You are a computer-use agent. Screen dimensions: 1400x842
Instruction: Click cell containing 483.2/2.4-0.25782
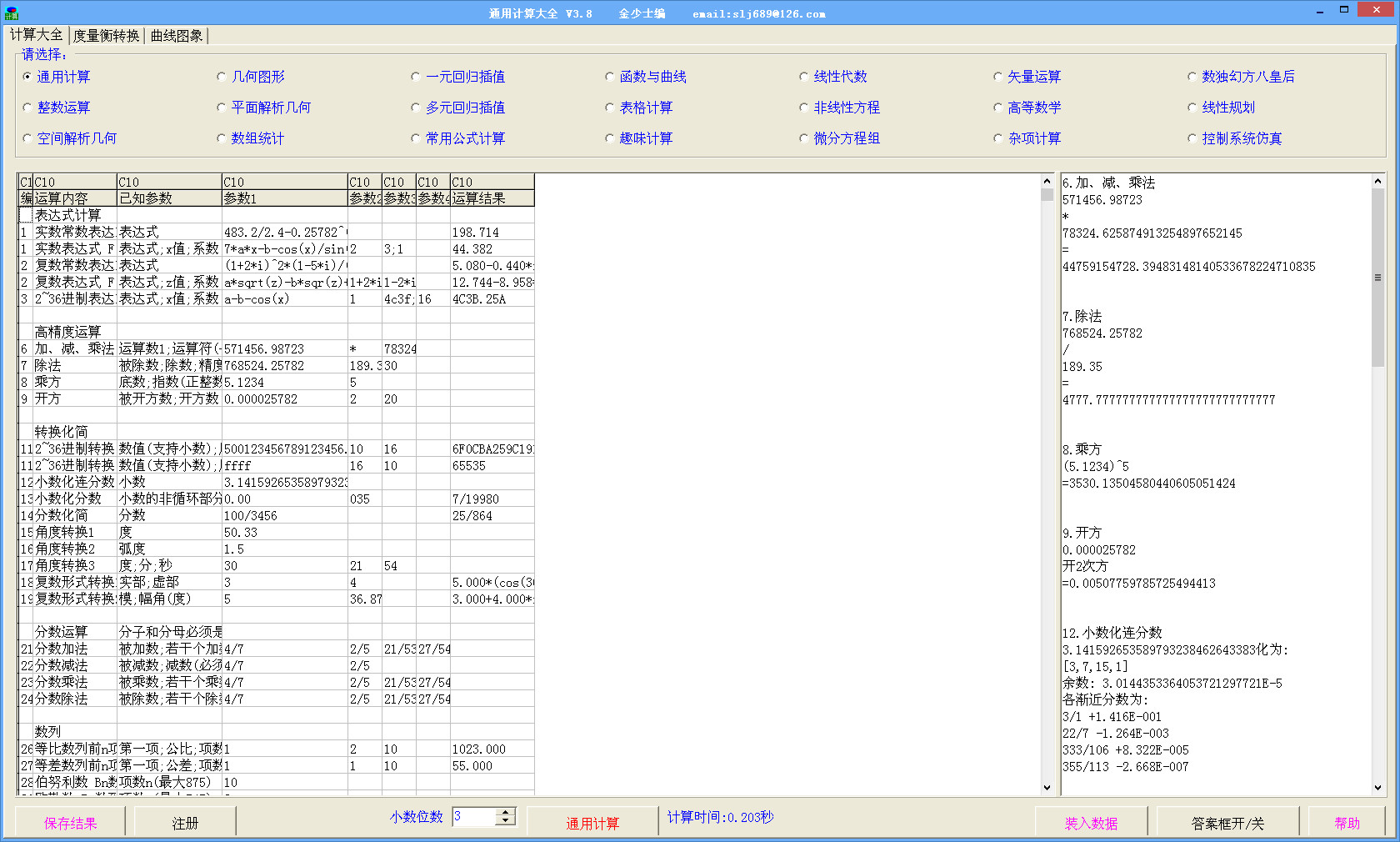coord(284,232)
